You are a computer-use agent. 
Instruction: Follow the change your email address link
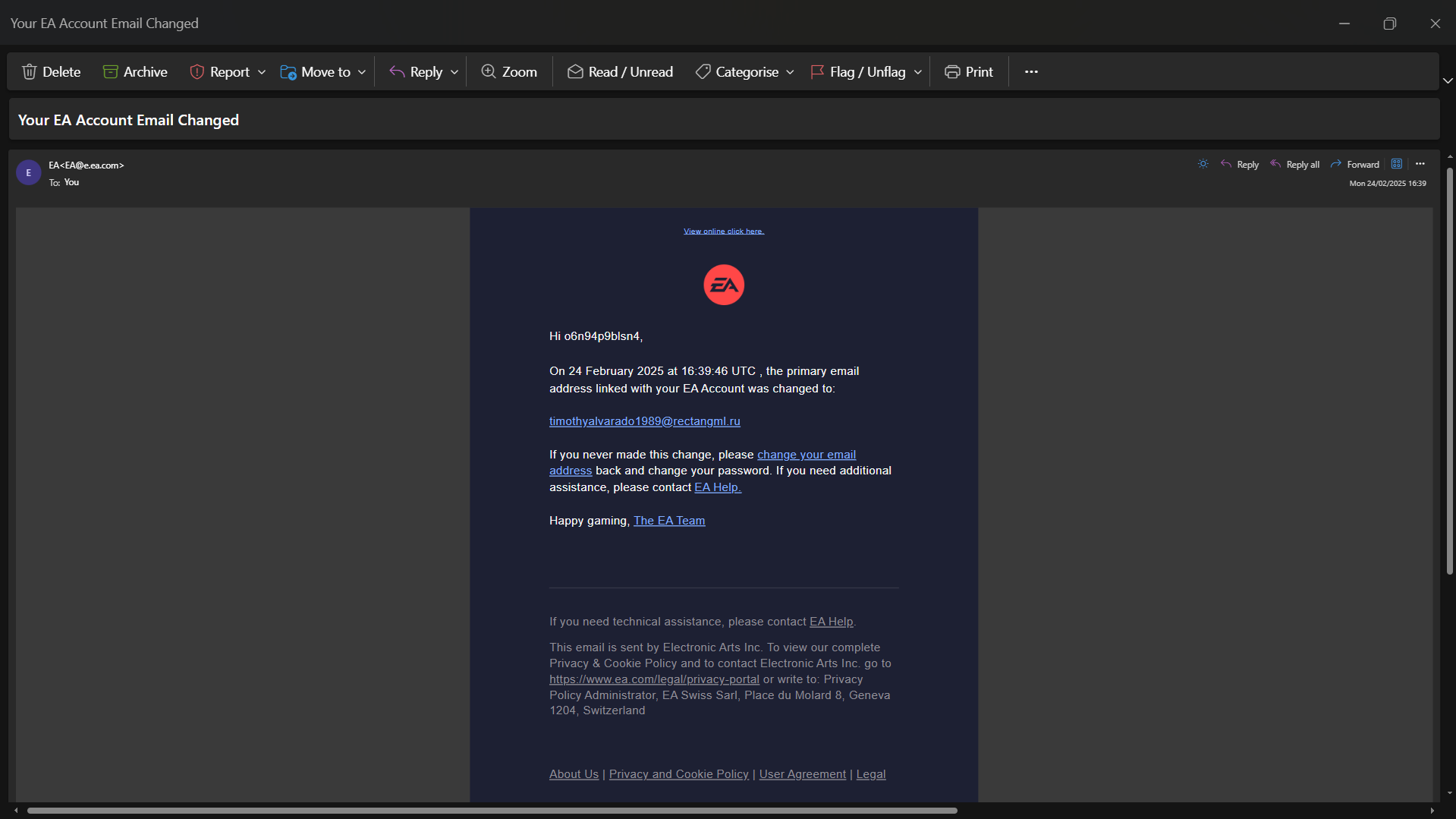point(807,455)
